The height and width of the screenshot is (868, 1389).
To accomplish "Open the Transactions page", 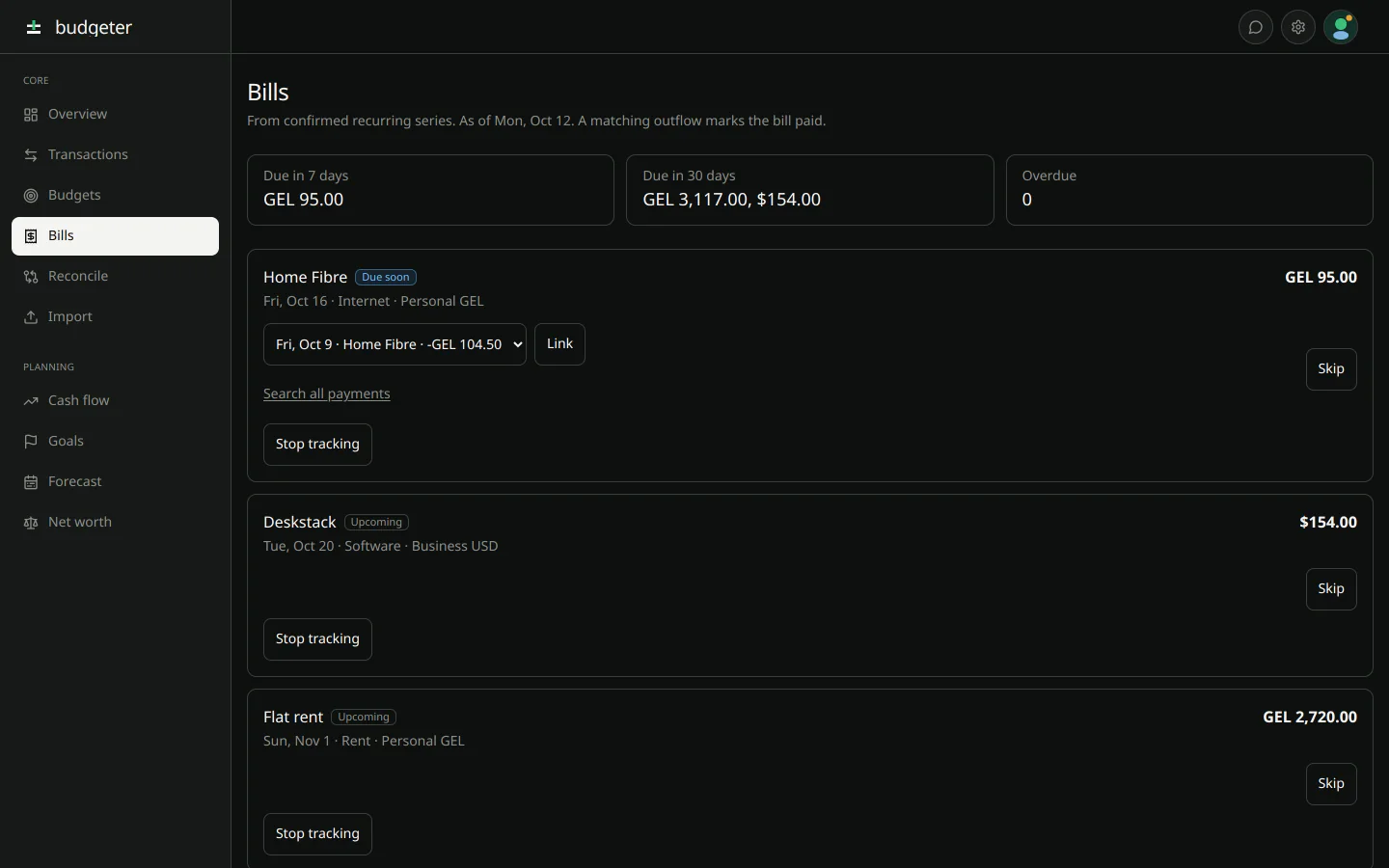I will 115,155.
